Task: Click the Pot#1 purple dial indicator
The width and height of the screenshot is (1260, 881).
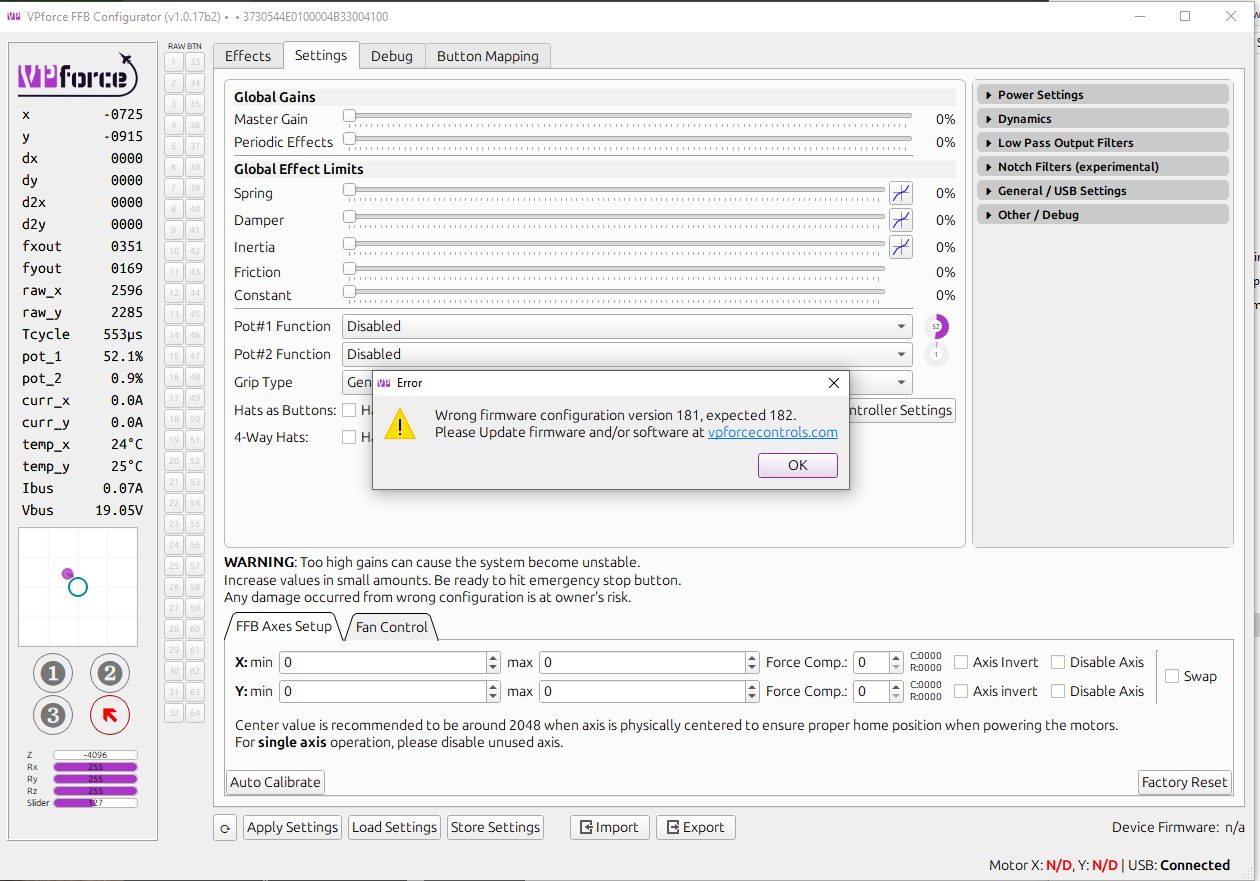Action: pos(936,326)
